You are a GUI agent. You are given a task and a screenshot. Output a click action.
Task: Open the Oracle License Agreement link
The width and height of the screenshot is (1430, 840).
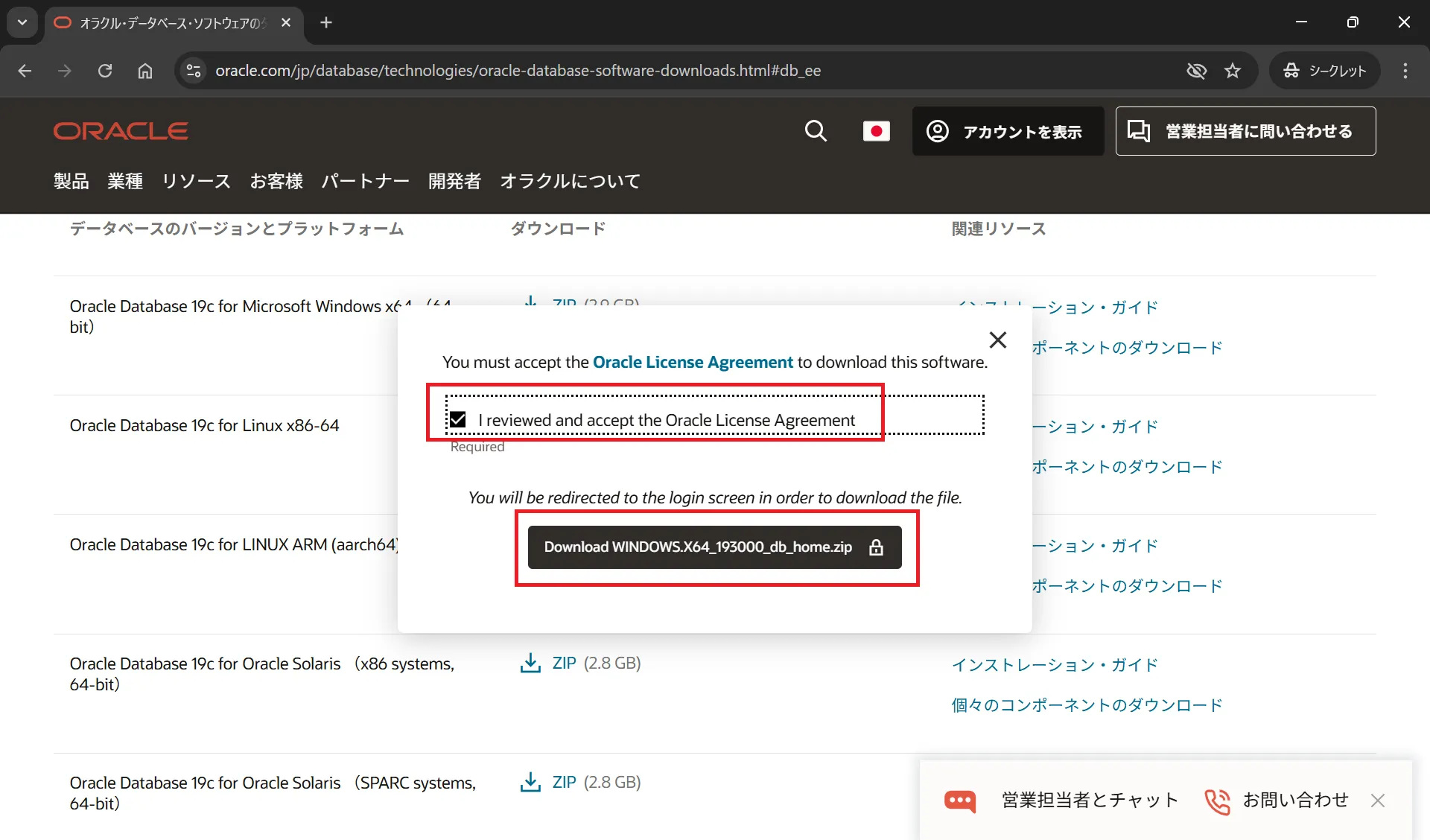coord(693,362)
